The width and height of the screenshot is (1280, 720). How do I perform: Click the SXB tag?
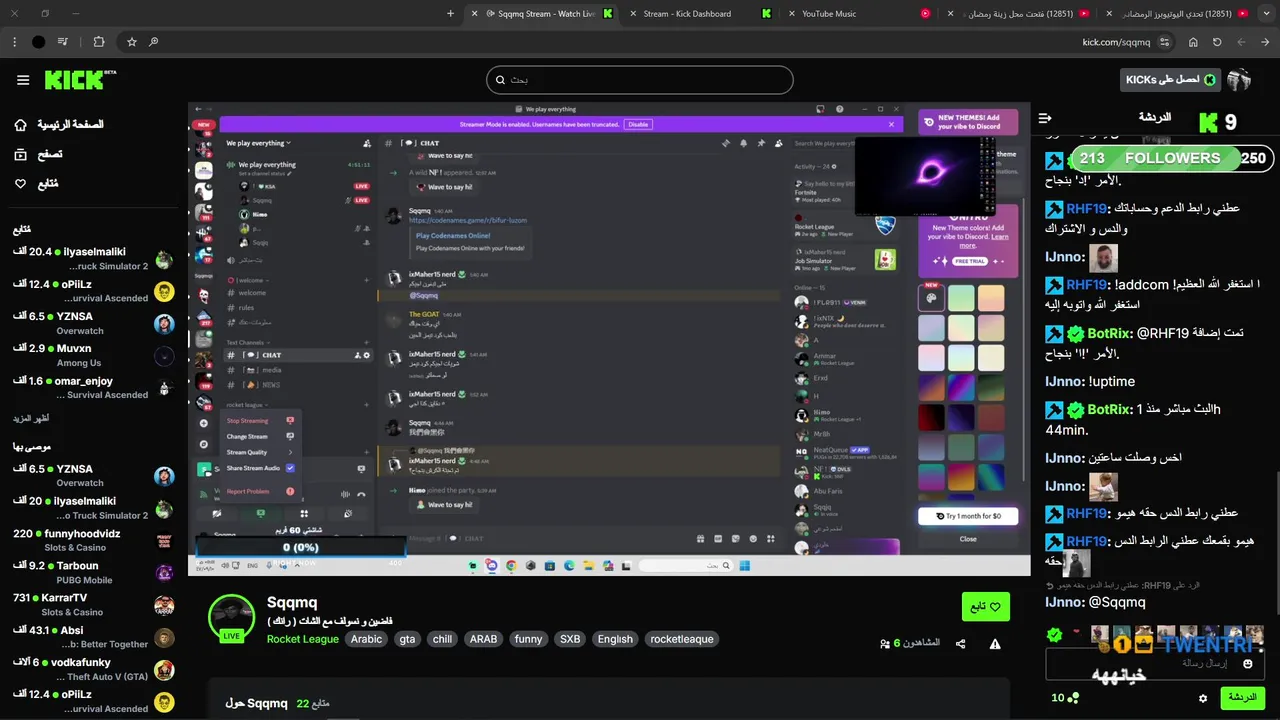[x=570, y=639]
